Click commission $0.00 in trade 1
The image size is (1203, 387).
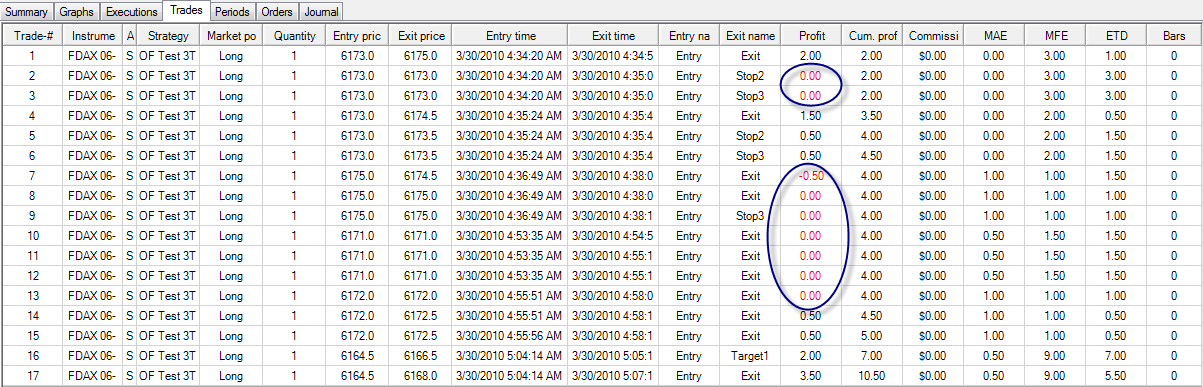coord(932,56)
